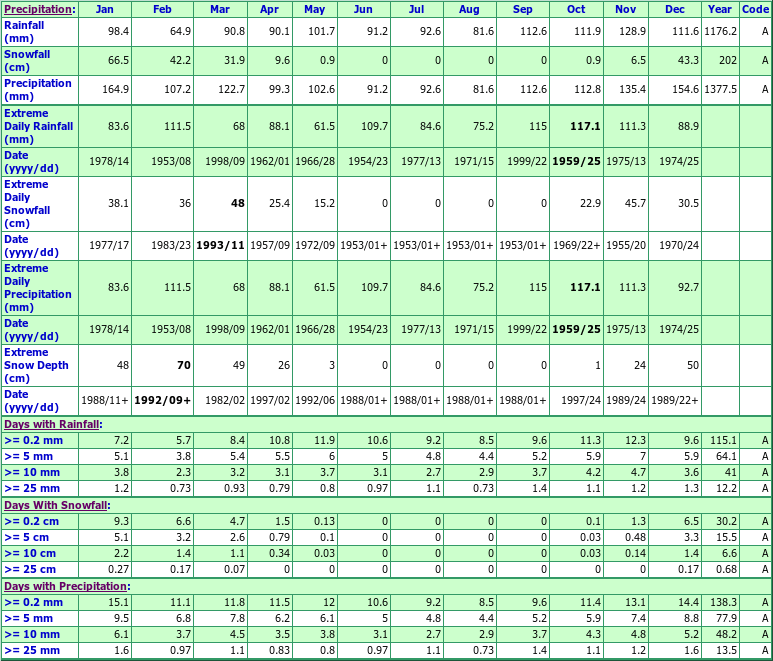Select the Snowfall (cm) row label
The image size is (773, 661).
[26, 60]
